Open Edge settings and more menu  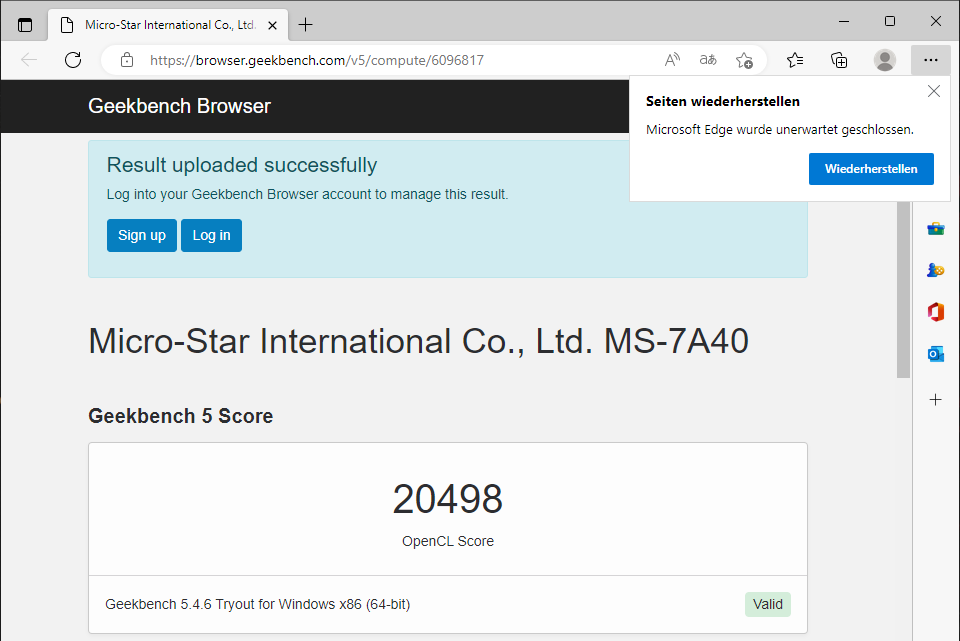(931, 60)
